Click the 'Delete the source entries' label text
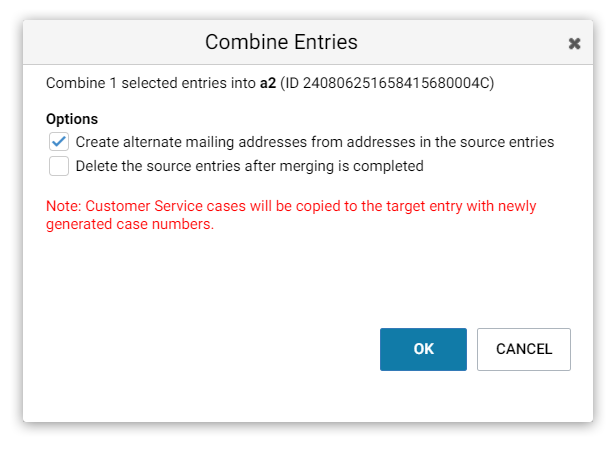Screen dimensions: 615x449 (x=249, y=166)
